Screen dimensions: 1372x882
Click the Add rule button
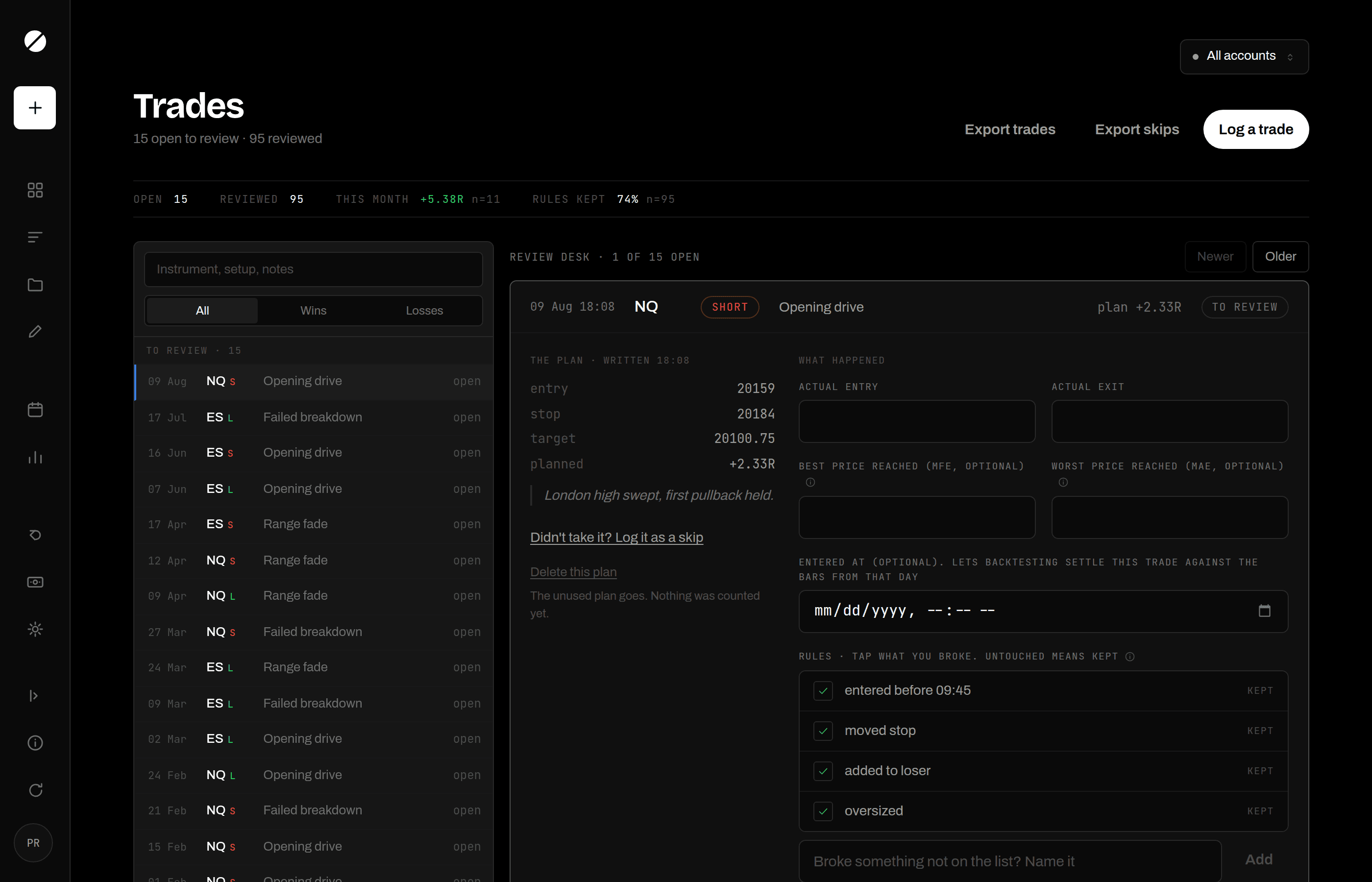coord(1259,859)
